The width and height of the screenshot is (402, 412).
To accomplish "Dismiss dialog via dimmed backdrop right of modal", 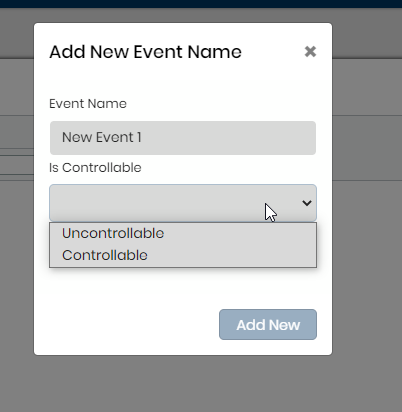I will 367,233.
